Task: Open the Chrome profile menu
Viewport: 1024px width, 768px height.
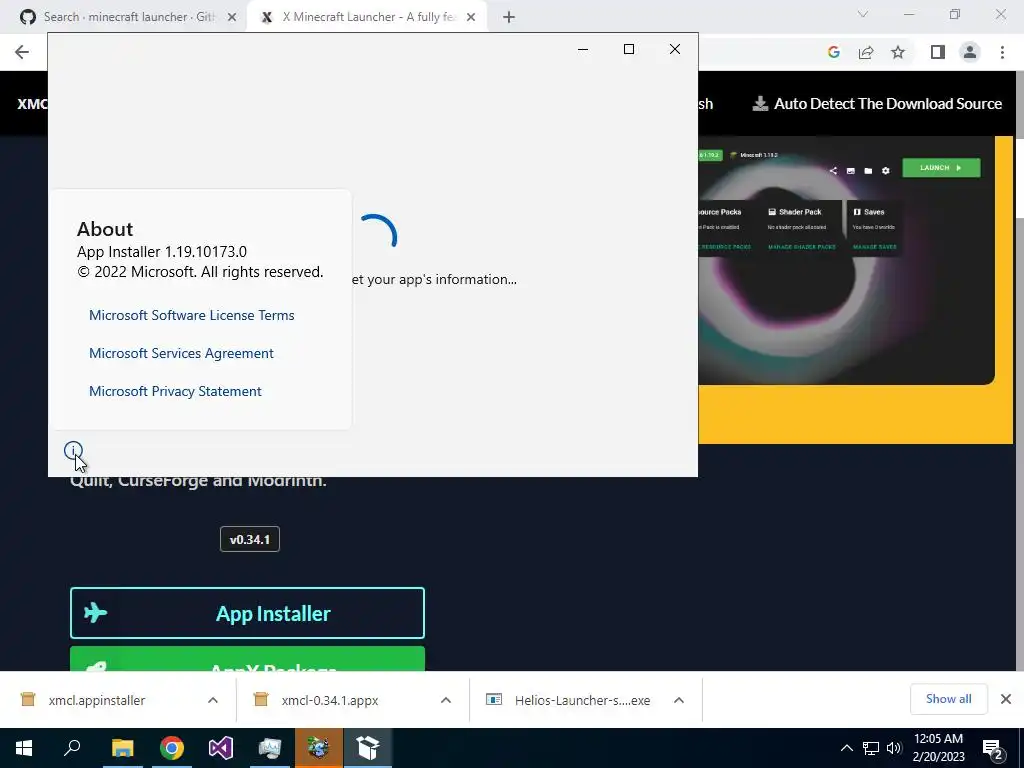Action: click(970, 52)
